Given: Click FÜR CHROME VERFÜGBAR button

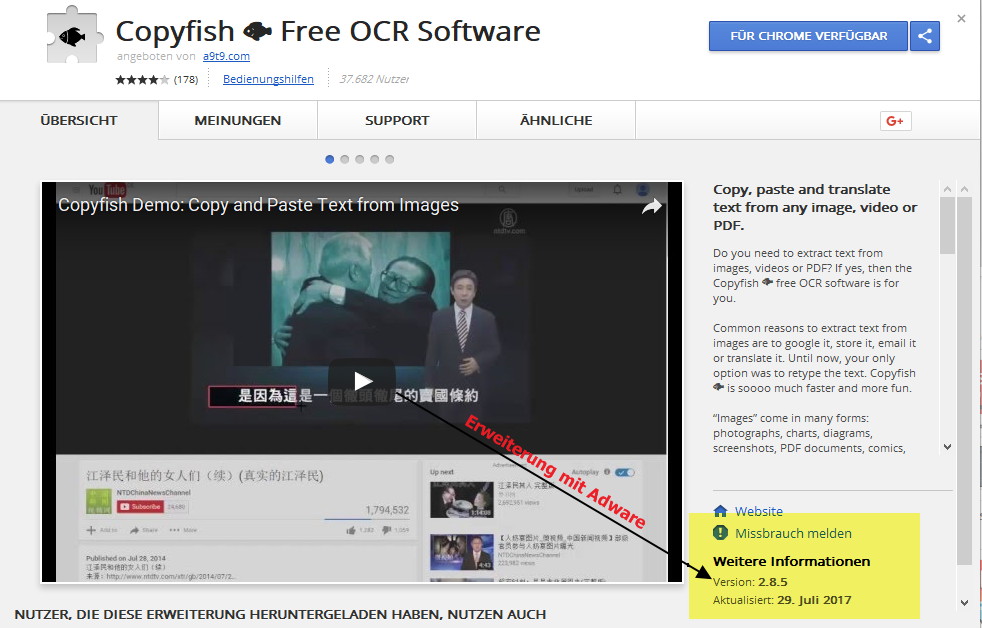Looking at the screenshot, I should tap(808, 36).
